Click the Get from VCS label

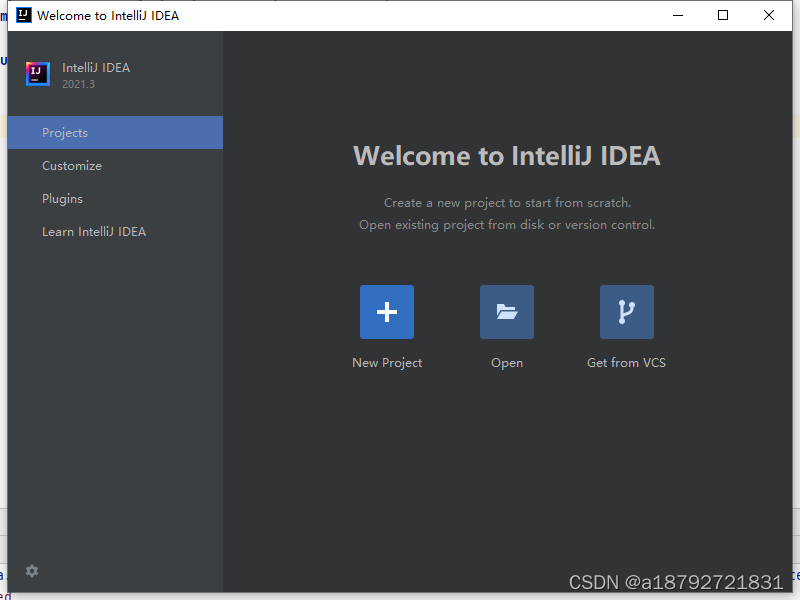pyautogui.click(x=626, y=363)
